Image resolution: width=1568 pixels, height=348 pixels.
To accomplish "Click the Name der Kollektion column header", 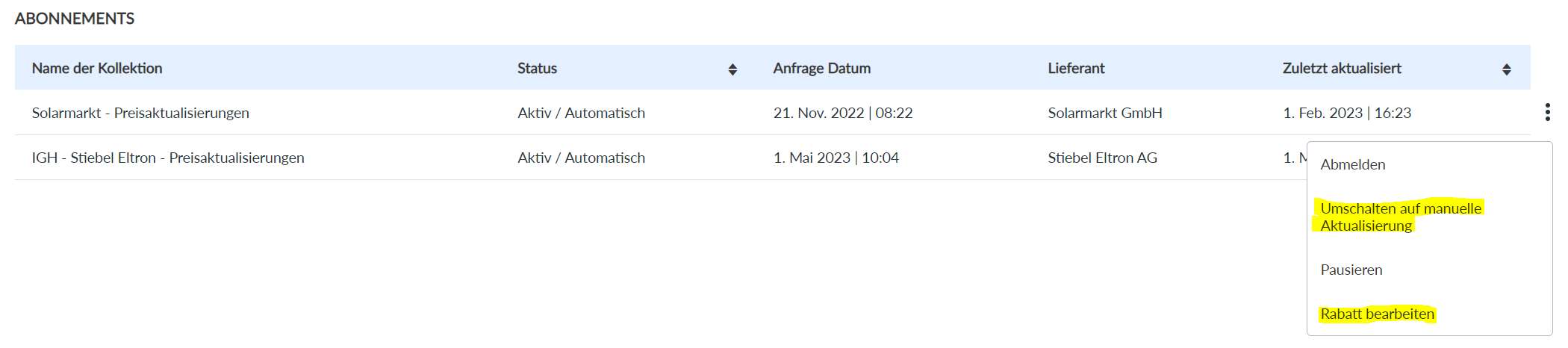I will (97, 68).
